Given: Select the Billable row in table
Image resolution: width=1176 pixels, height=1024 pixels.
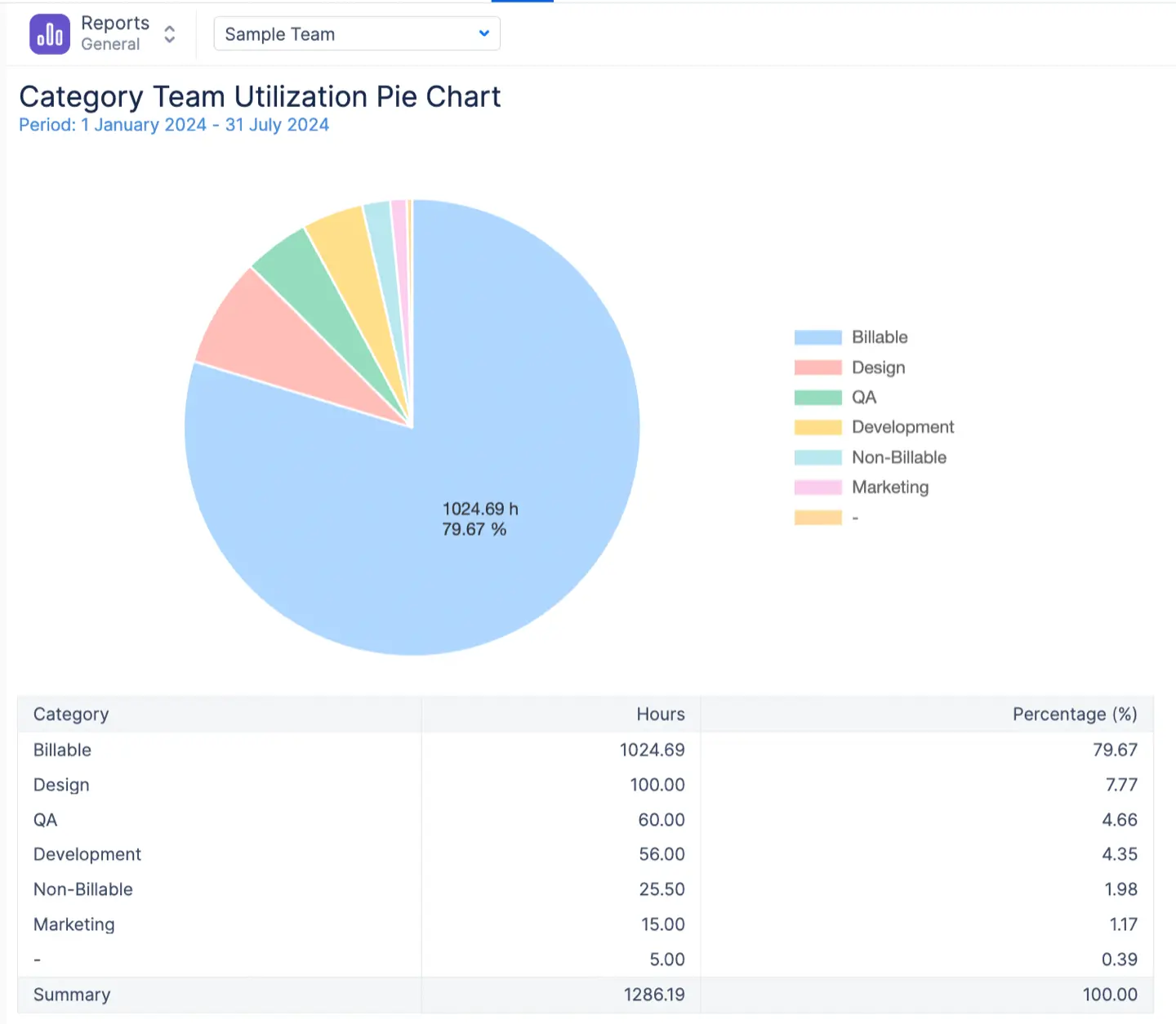Looking at the screenshot, I should tap(62, 750).
